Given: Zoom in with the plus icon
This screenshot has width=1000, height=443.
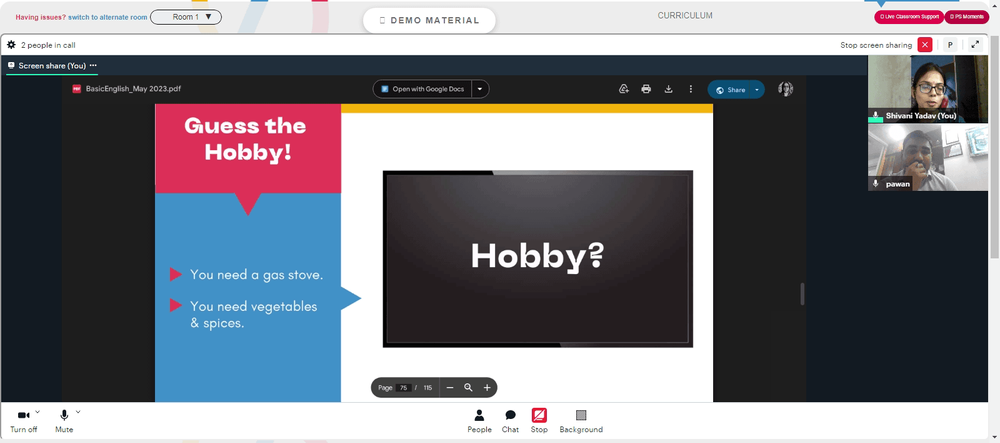Looking at the screenshot, I should click(x=487, y=388).
